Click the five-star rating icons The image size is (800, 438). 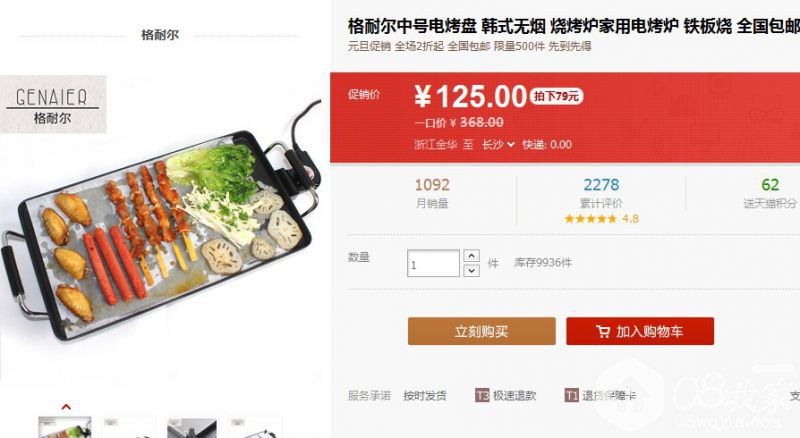click(591, 219)
